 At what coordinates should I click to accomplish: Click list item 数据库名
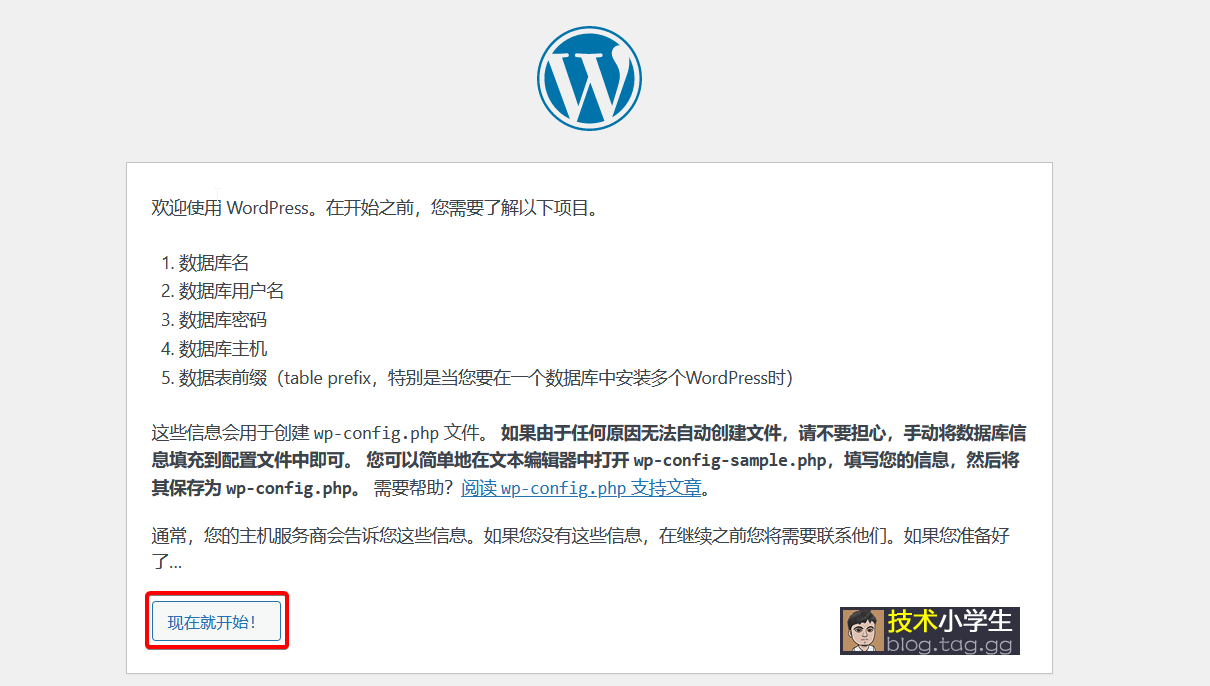tap(214, 263)
